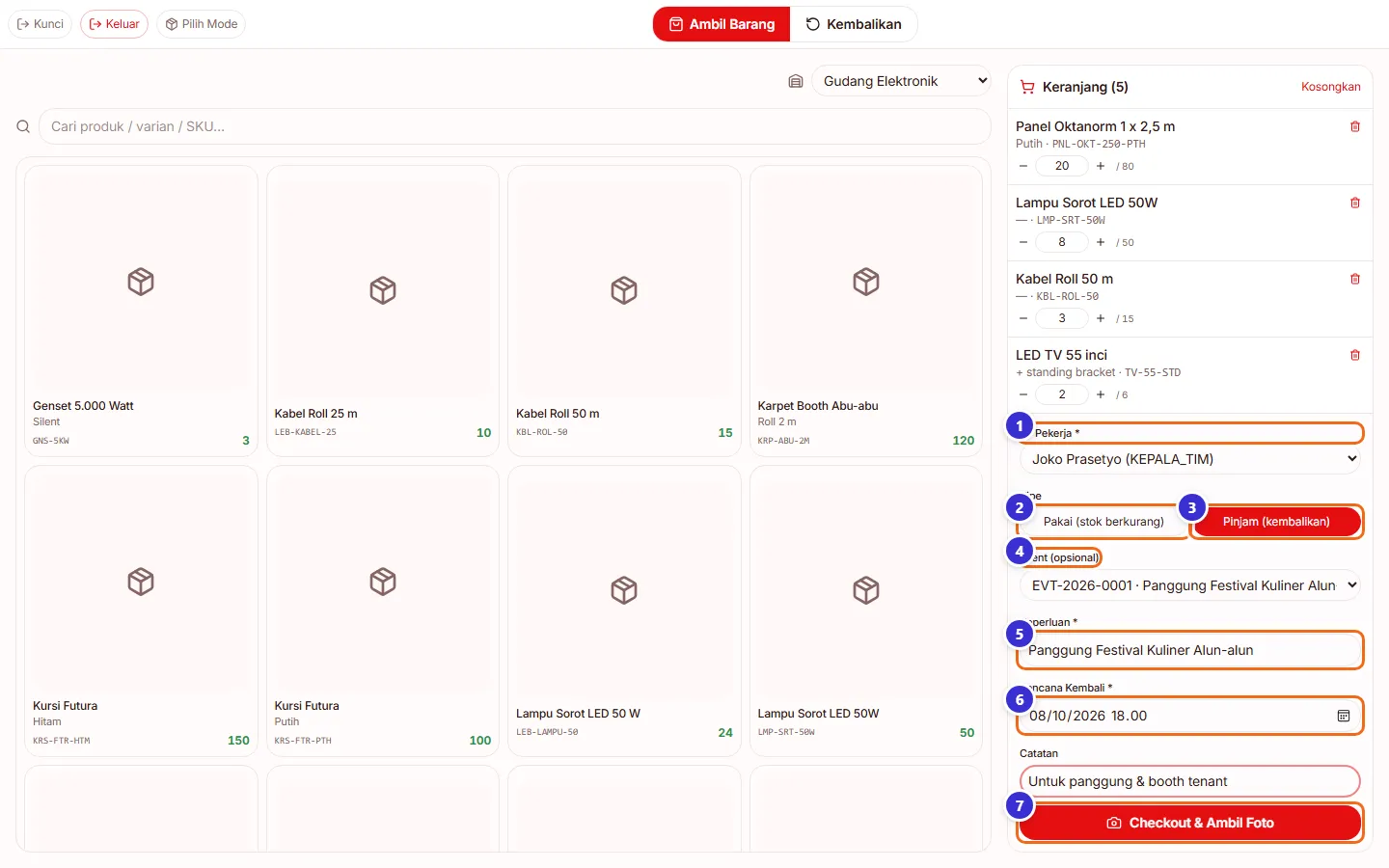
Task: Increase Panel Oktanorm quantity with plus
Action: [x=1101, y=166]
